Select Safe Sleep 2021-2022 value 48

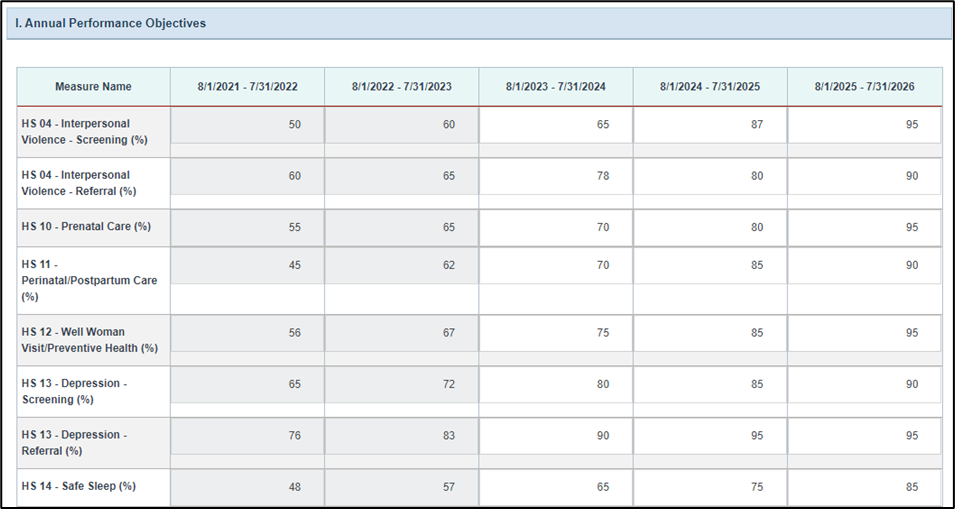click(x=247, y=487)
